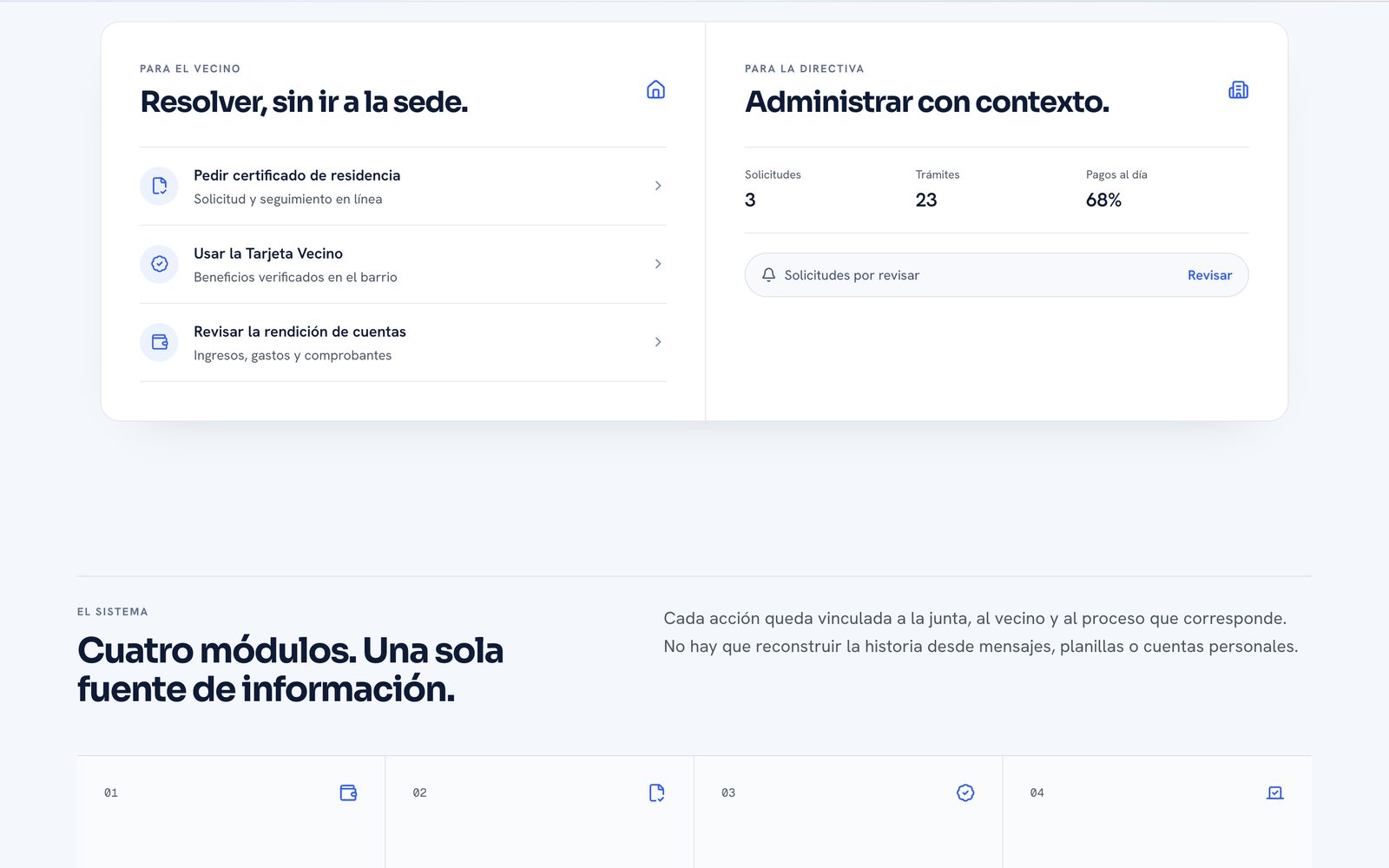1389x868 pixels.
Task: Click the text Beneficios verificados en el barrio
Action: pyautogui.click(x=295, y=277)
